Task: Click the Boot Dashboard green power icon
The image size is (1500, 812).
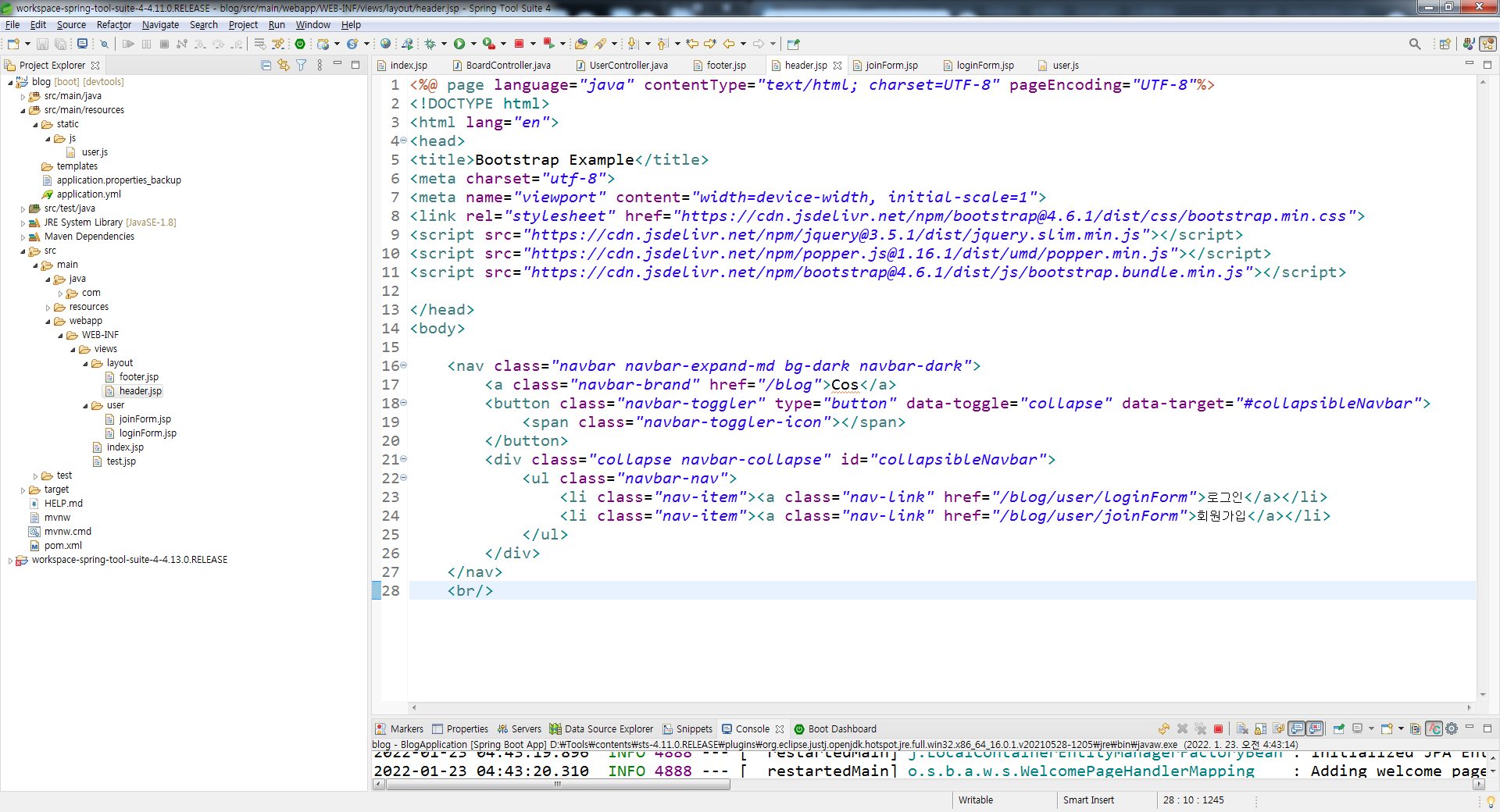Action: point(300,44)
